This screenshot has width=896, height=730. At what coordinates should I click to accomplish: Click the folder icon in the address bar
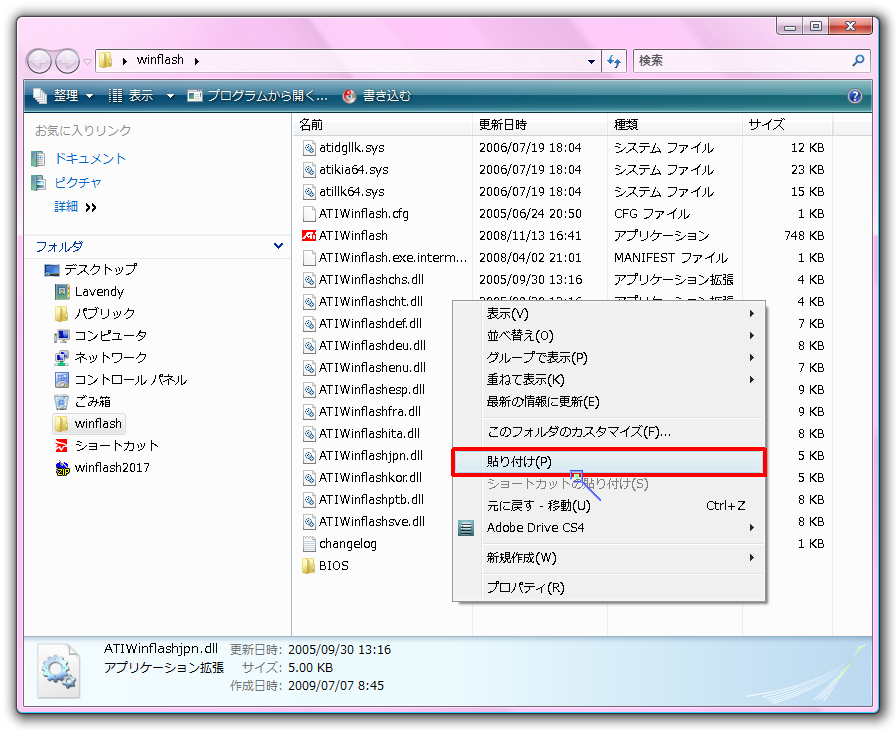[x=105, y=60]
